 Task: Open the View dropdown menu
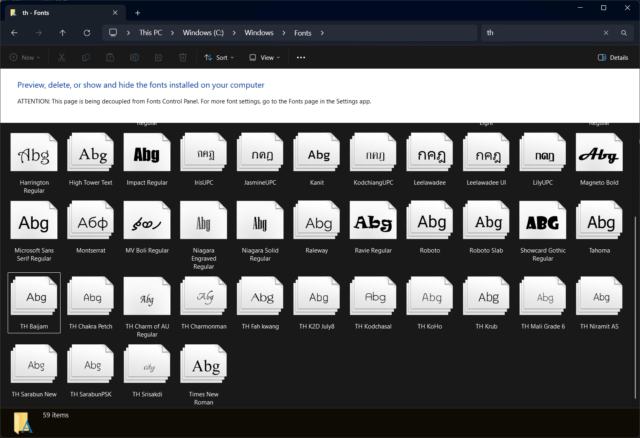coord(264,58)
